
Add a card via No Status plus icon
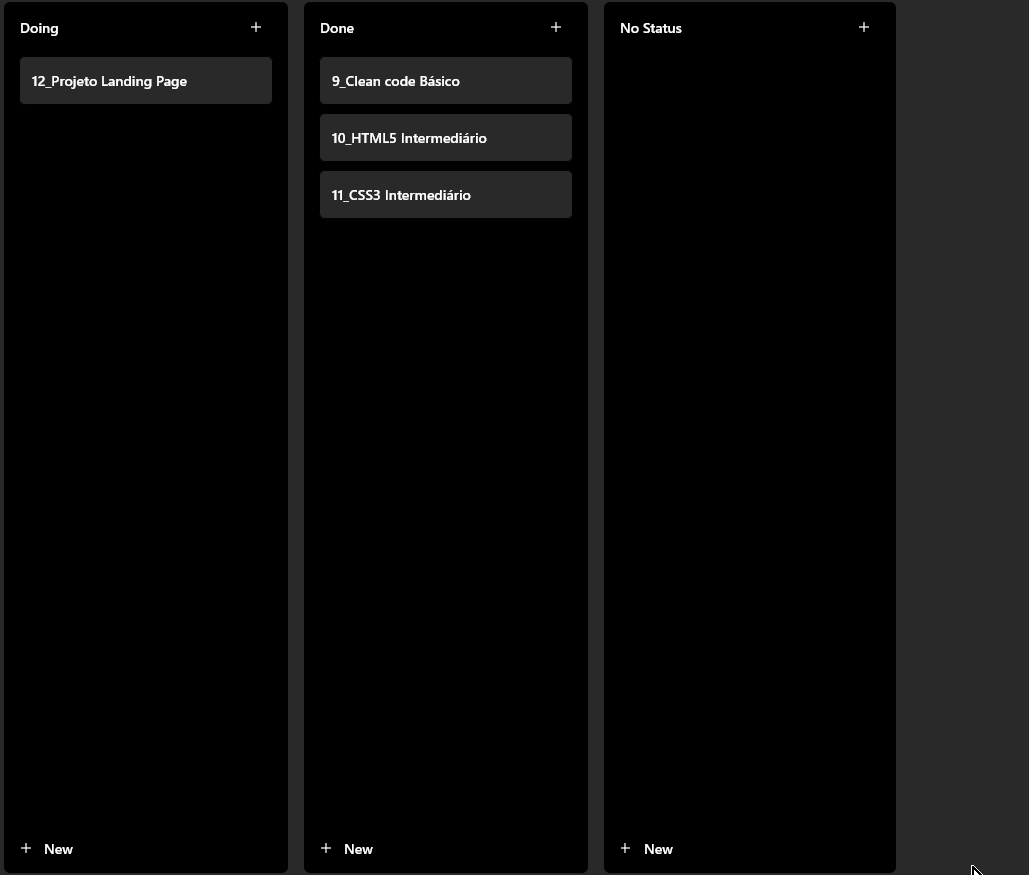point(864,27)
